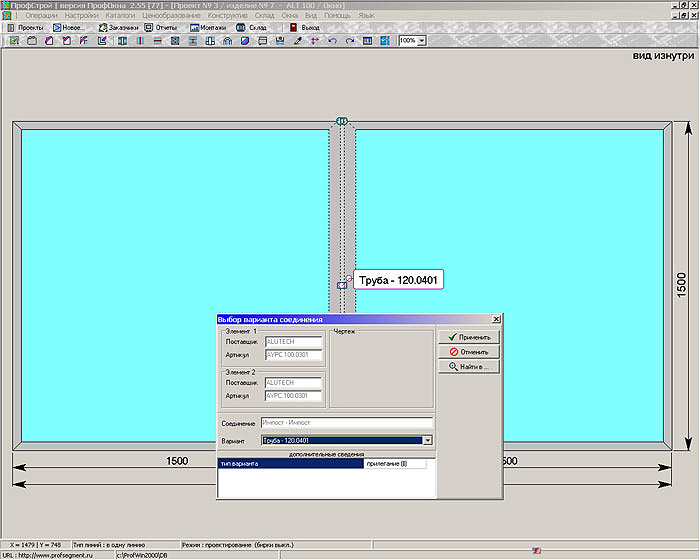Click the Выход exit button
This screenshot has width=700, height=560.
tap(304, 28)
